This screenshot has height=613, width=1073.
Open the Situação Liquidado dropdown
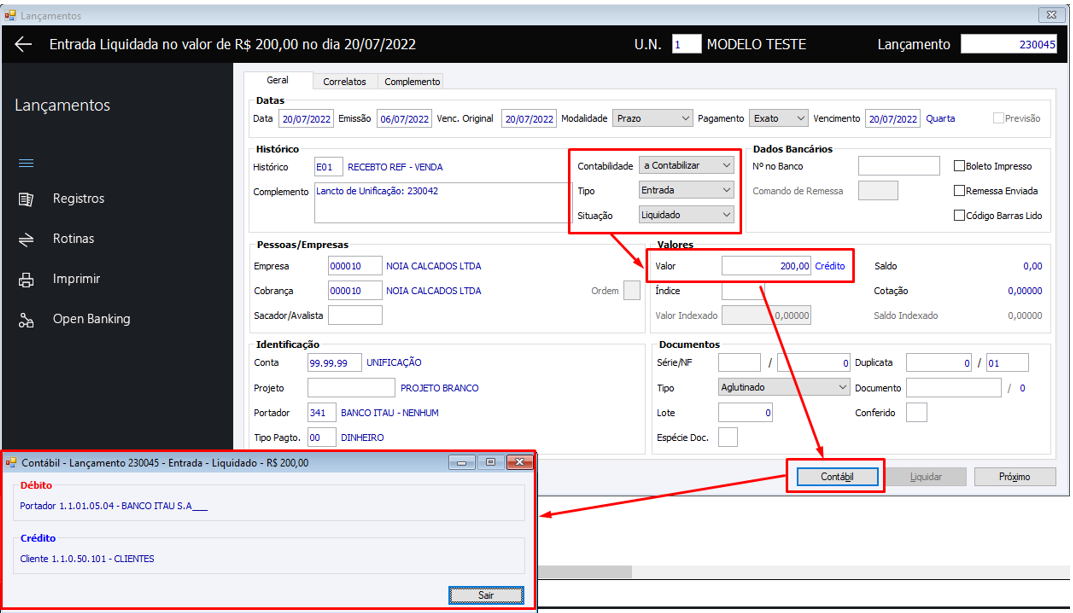click(x=686, y=215)
